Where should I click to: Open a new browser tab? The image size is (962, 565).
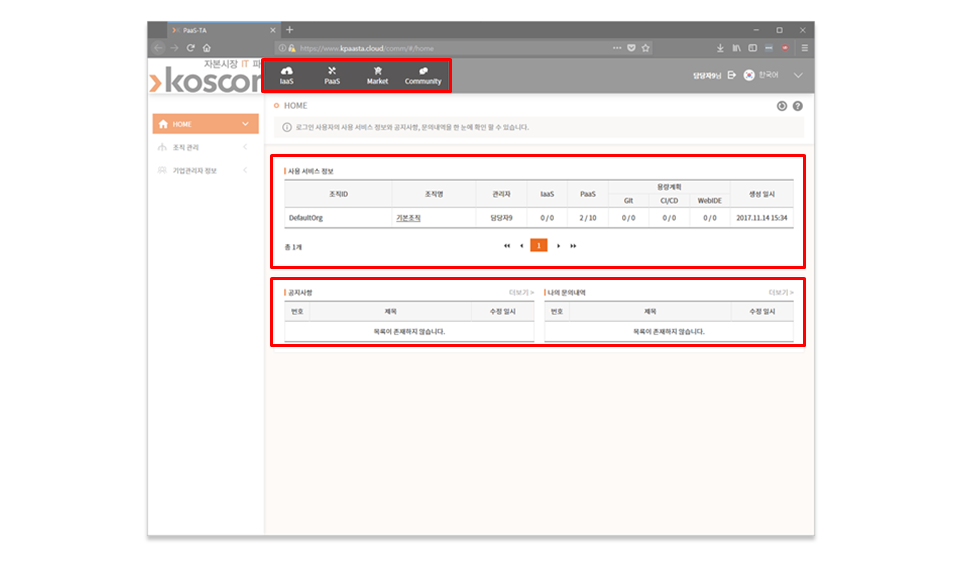click(290, 29)
